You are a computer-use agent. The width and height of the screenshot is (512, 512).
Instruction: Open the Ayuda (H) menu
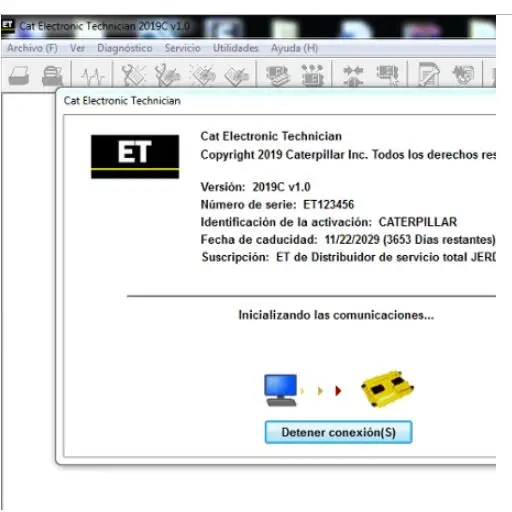(294, 48)
